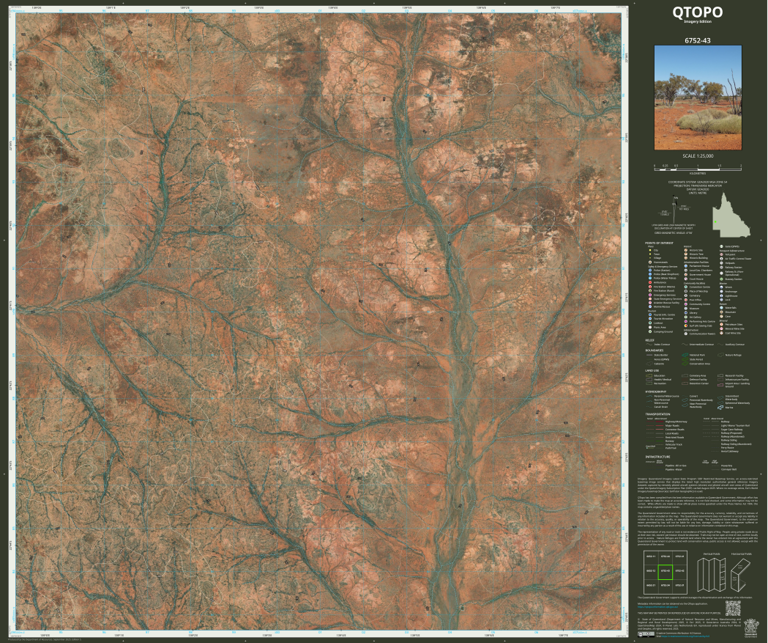Click the Library legend icon
The image size is (768, 643).
[686, 313]
